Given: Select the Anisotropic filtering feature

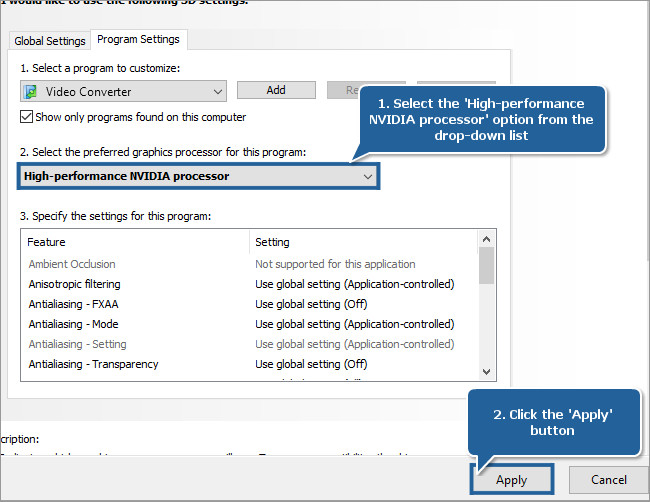Looking at the screenshot, I should [x=75, y=284].
